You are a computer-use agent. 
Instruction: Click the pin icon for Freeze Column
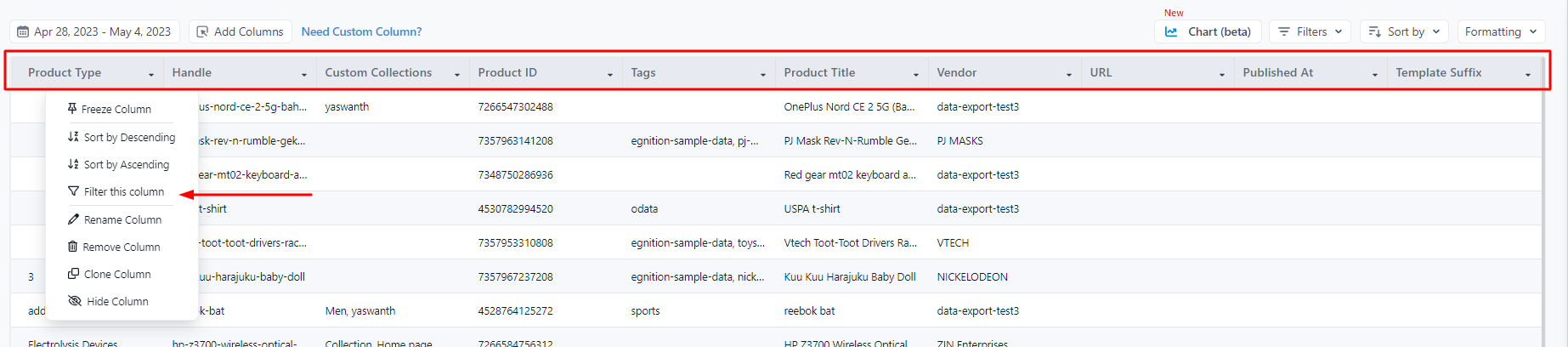pyautogui.click(x=72, y=109)
